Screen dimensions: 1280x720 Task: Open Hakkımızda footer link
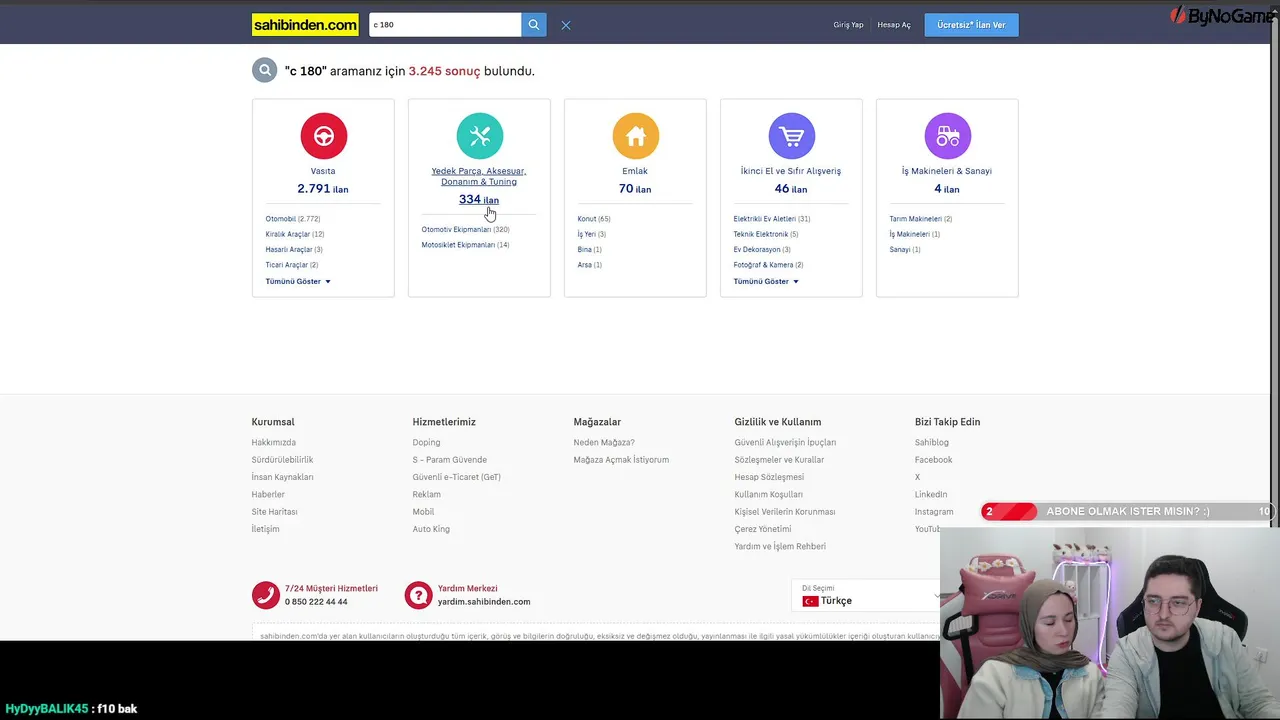(x=274, y=442)
